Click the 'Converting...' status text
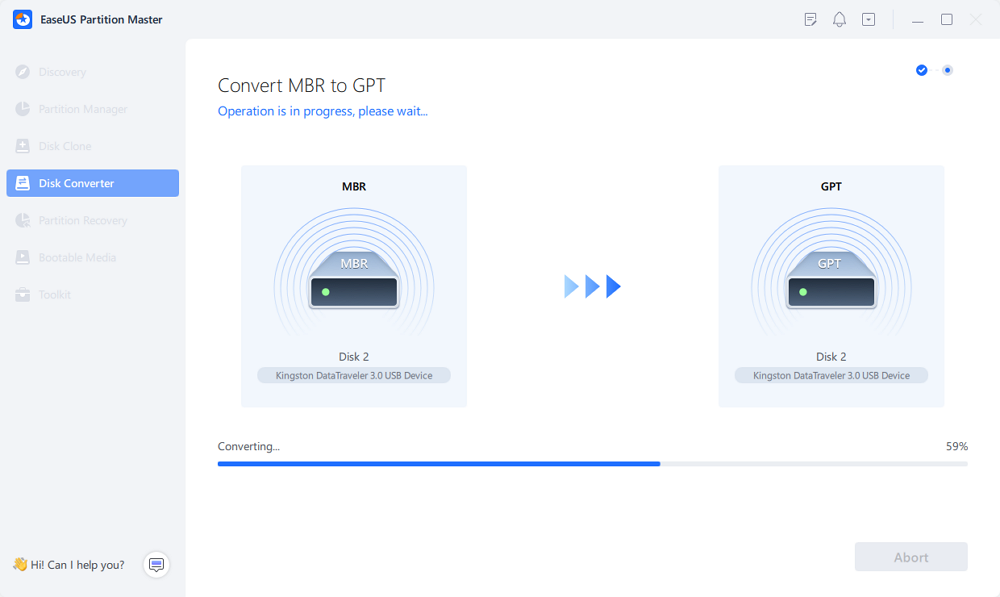This screenshot has width=1000, height=597. tap(249, 446)
